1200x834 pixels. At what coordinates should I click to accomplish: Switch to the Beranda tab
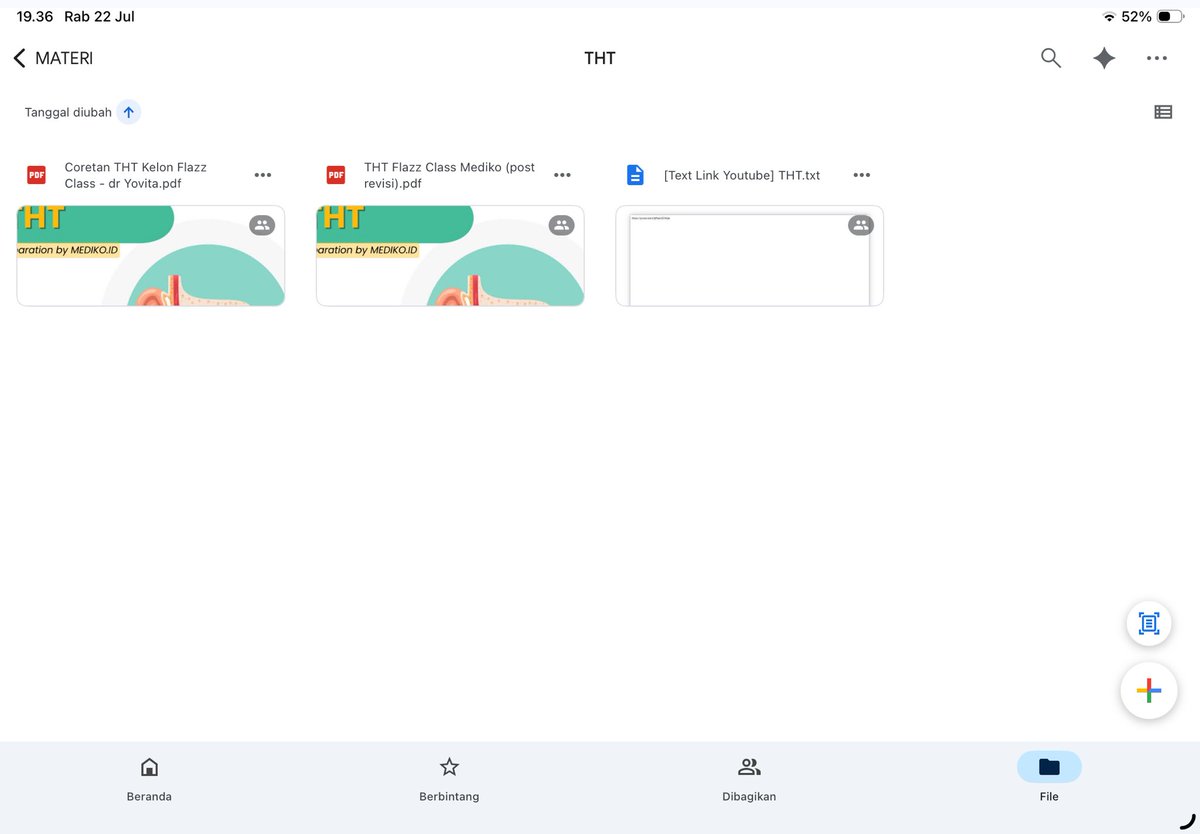pyautogui.click(x=149, y=779)
